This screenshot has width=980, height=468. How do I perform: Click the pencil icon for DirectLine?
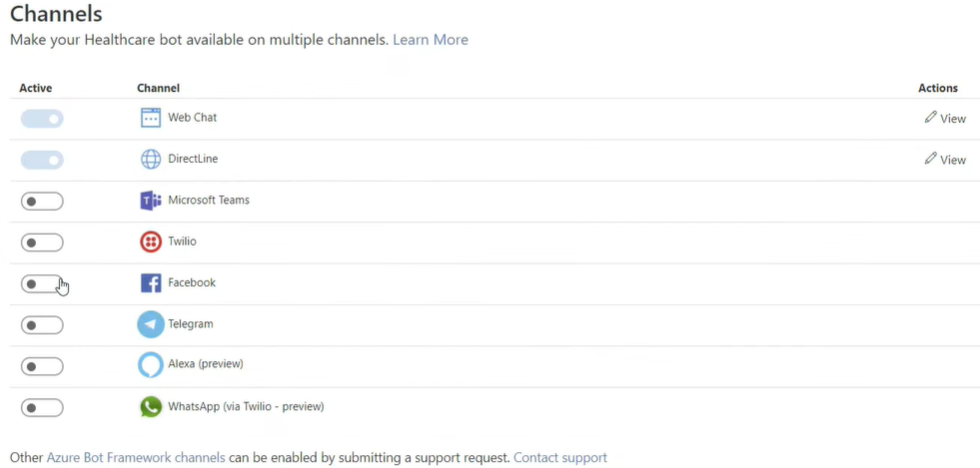pyautogui.click(x=931, y=159)
